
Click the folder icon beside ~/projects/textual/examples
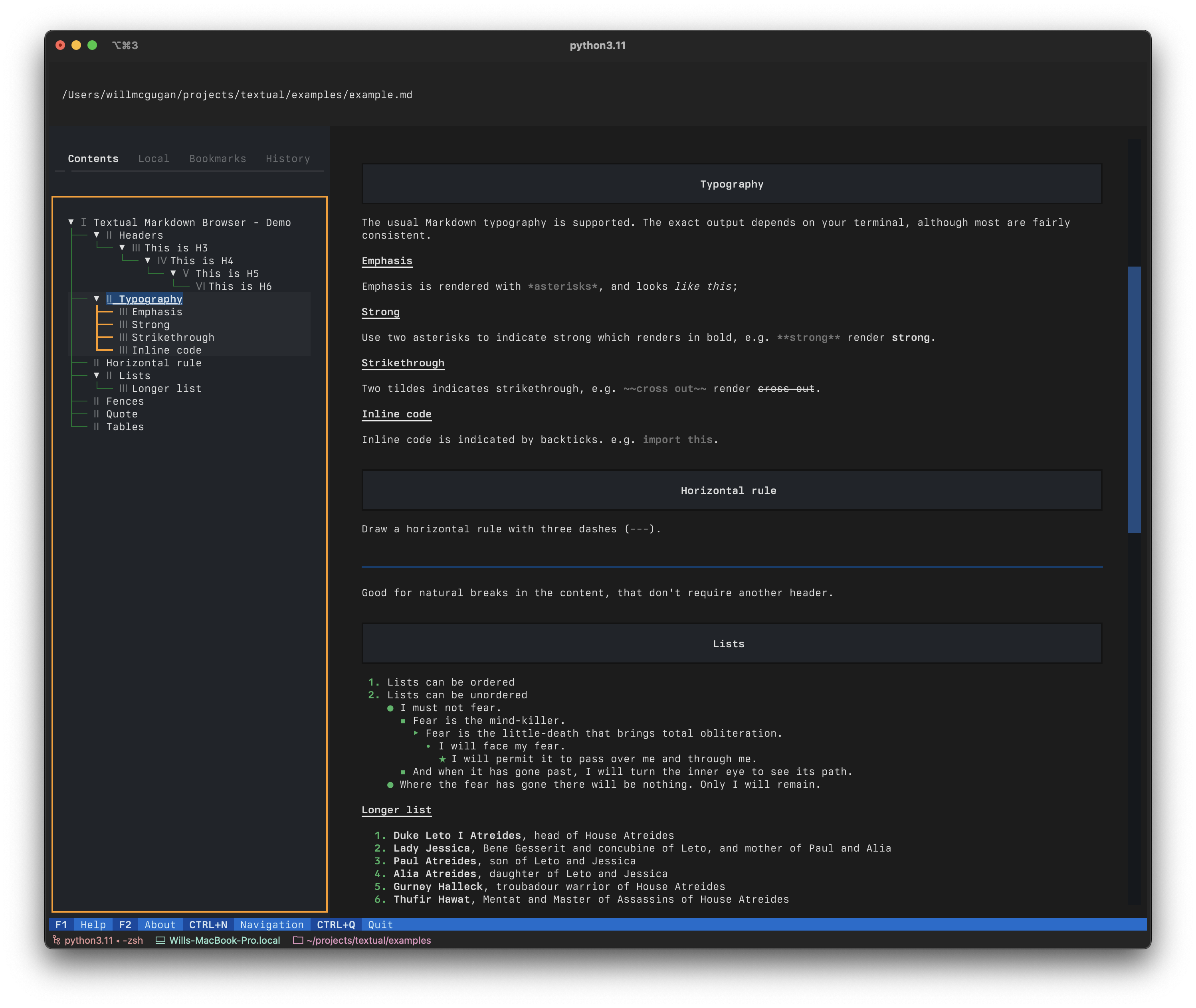pos(298,940)
